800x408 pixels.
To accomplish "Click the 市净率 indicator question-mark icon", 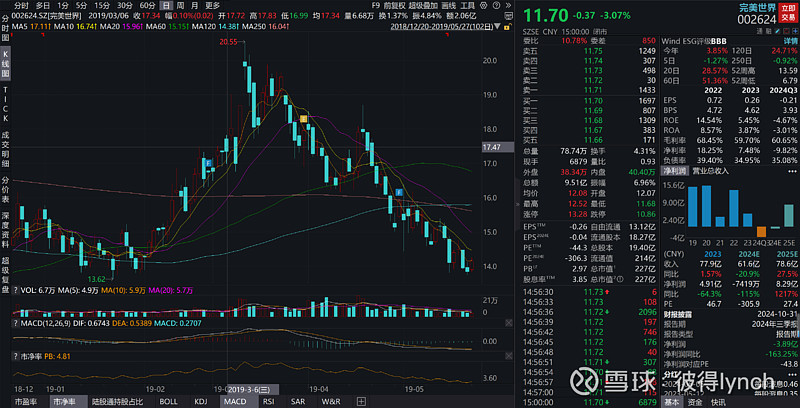I will pos(15,355).
